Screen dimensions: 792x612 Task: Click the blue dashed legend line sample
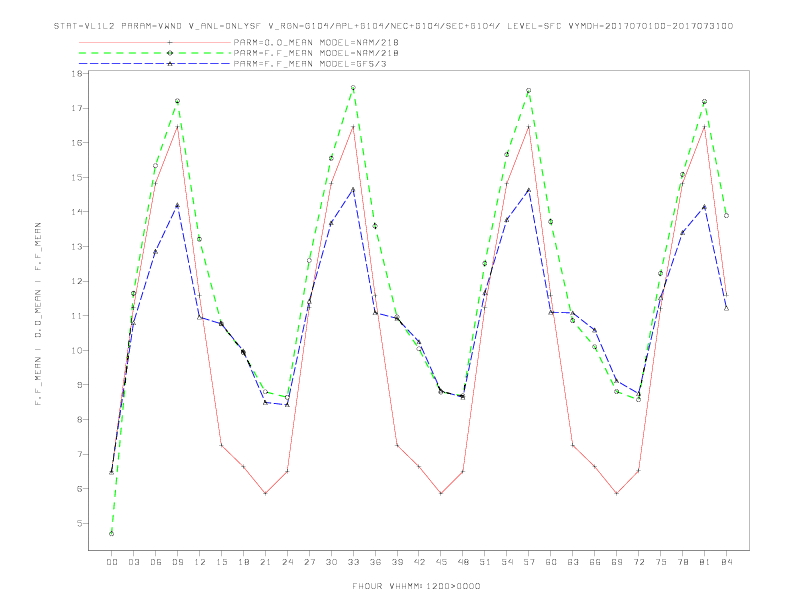[155, 64]
